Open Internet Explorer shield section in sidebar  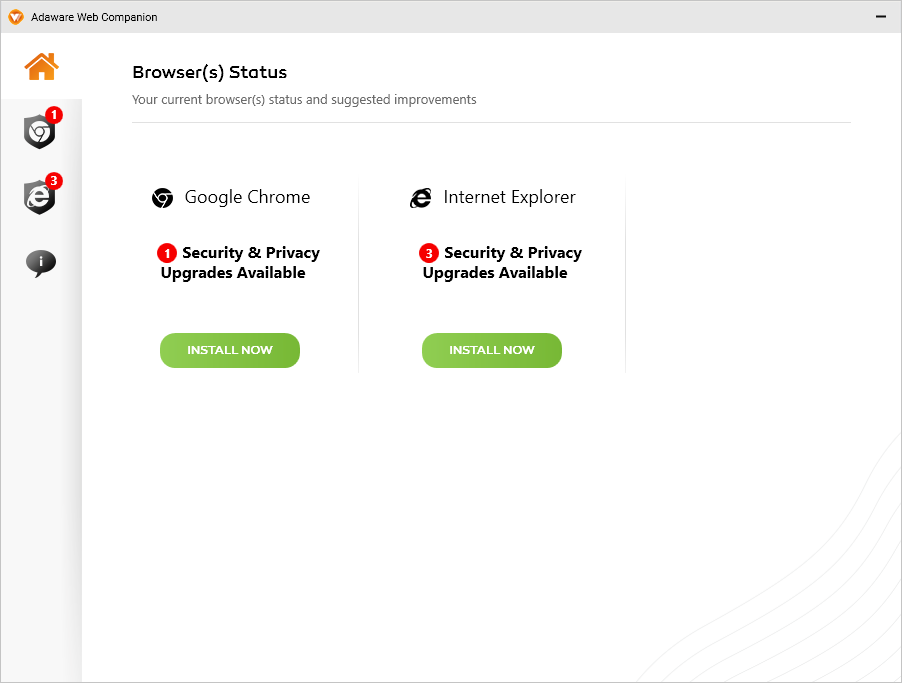click(x=39, y=198)
